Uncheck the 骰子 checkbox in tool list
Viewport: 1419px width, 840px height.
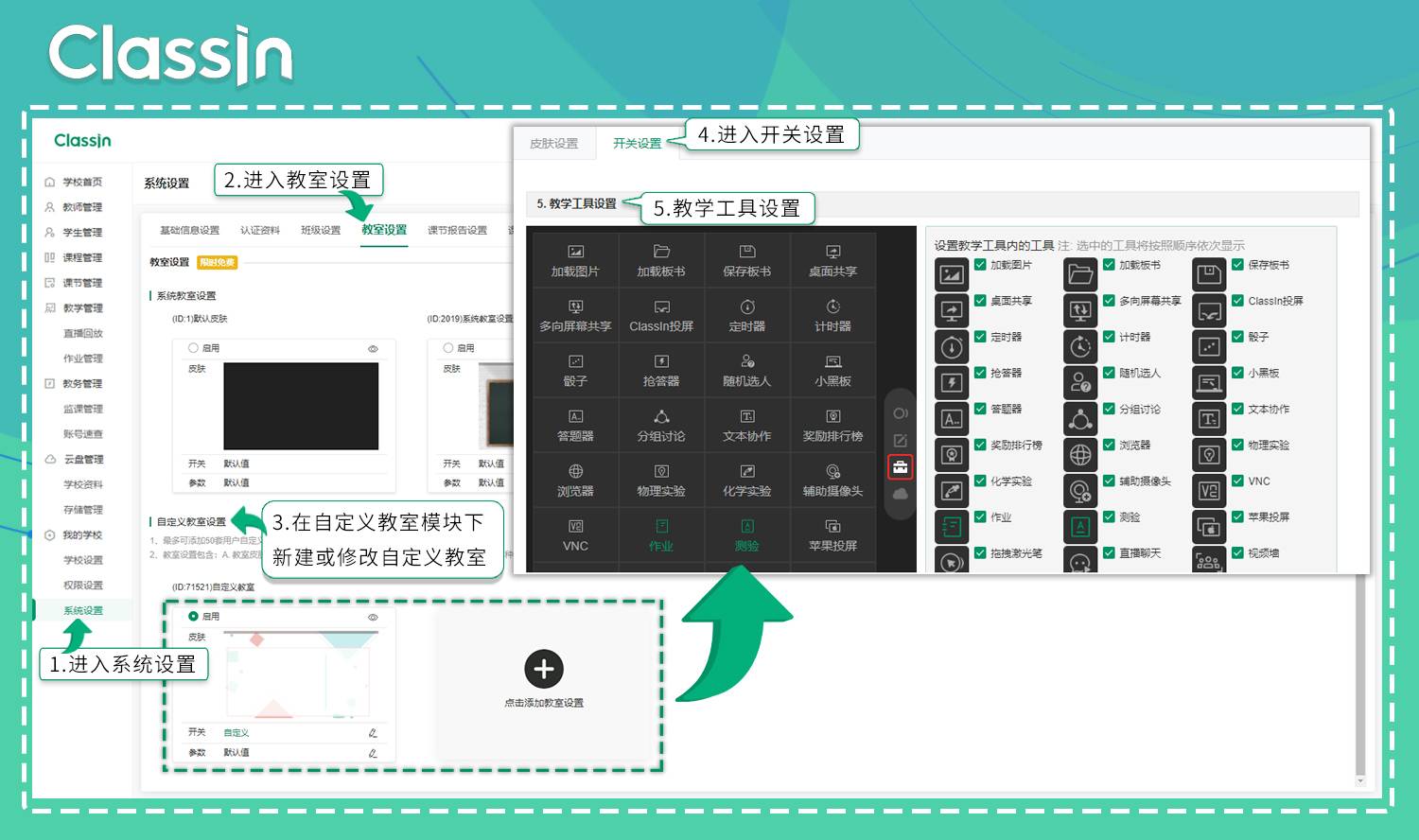click(1237, 337)
